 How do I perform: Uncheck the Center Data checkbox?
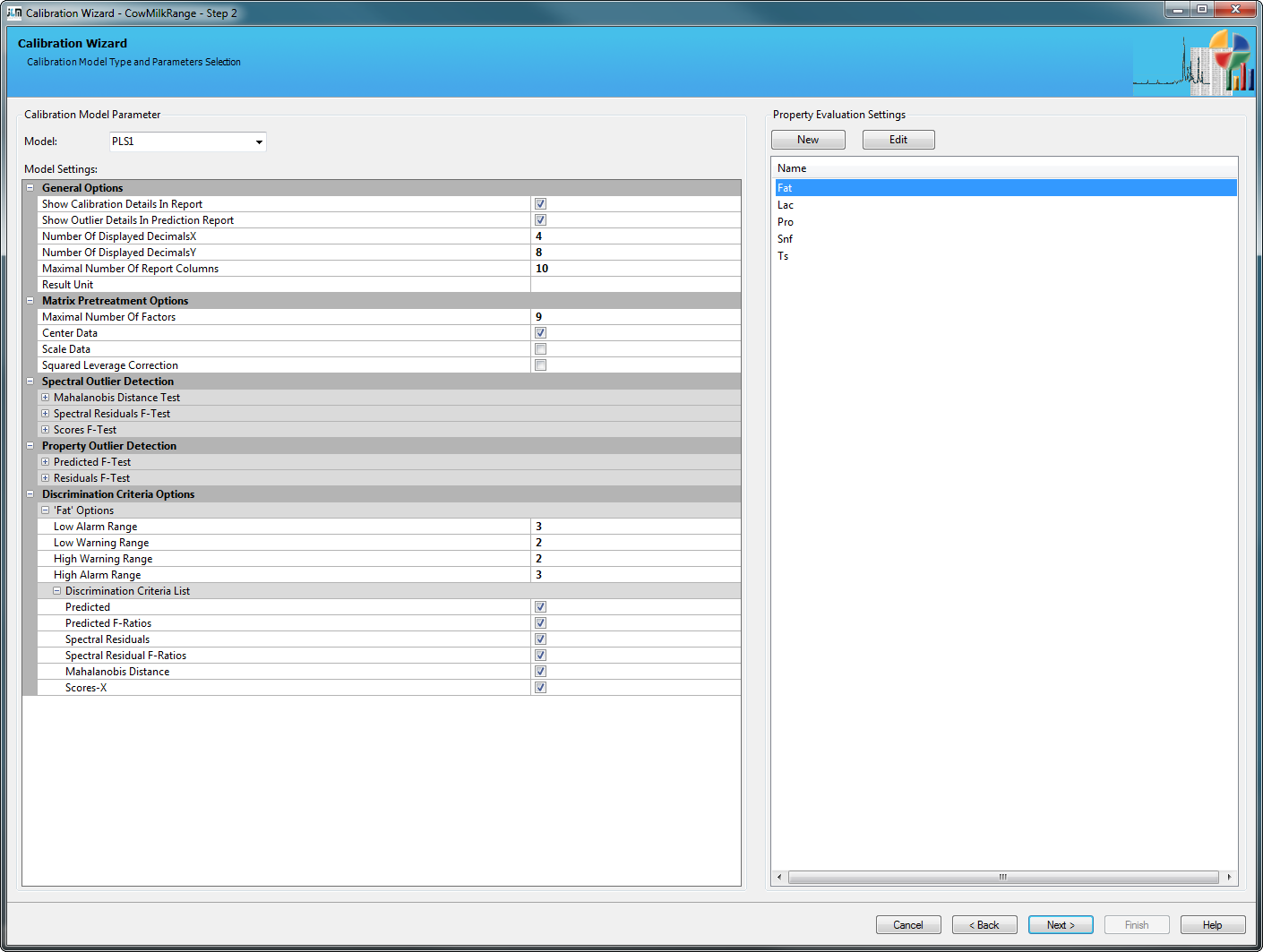540,333
